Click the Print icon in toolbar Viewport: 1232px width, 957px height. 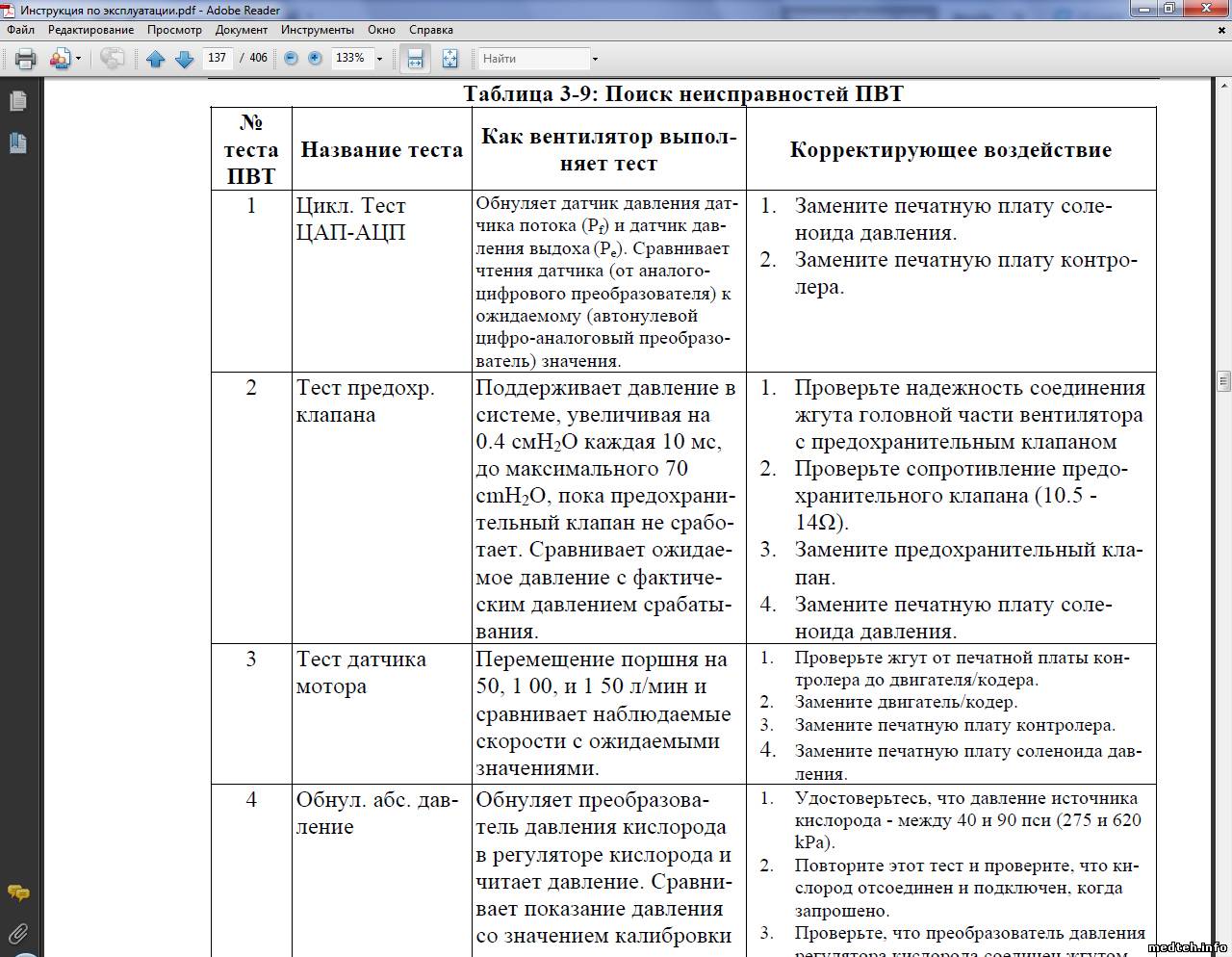26,59
